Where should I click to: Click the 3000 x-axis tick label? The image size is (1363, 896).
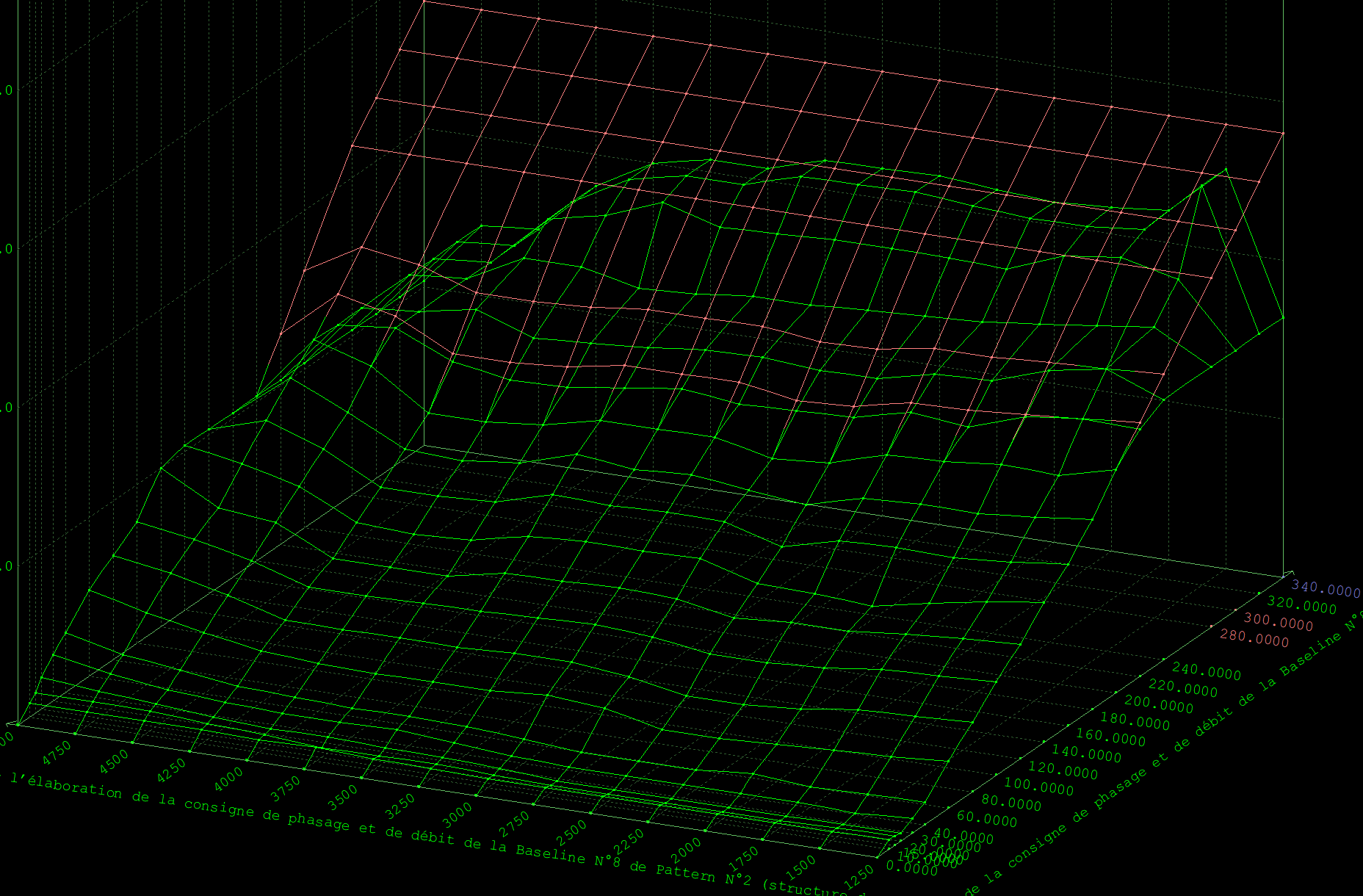(x=458, y=815)
